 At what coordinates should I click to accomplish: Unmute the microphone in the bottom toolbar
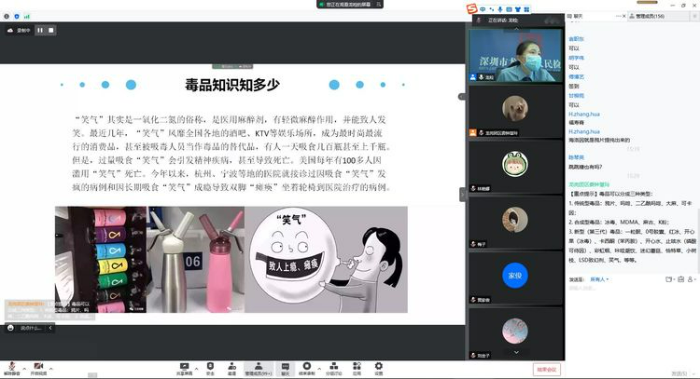(x=12, y=368)
